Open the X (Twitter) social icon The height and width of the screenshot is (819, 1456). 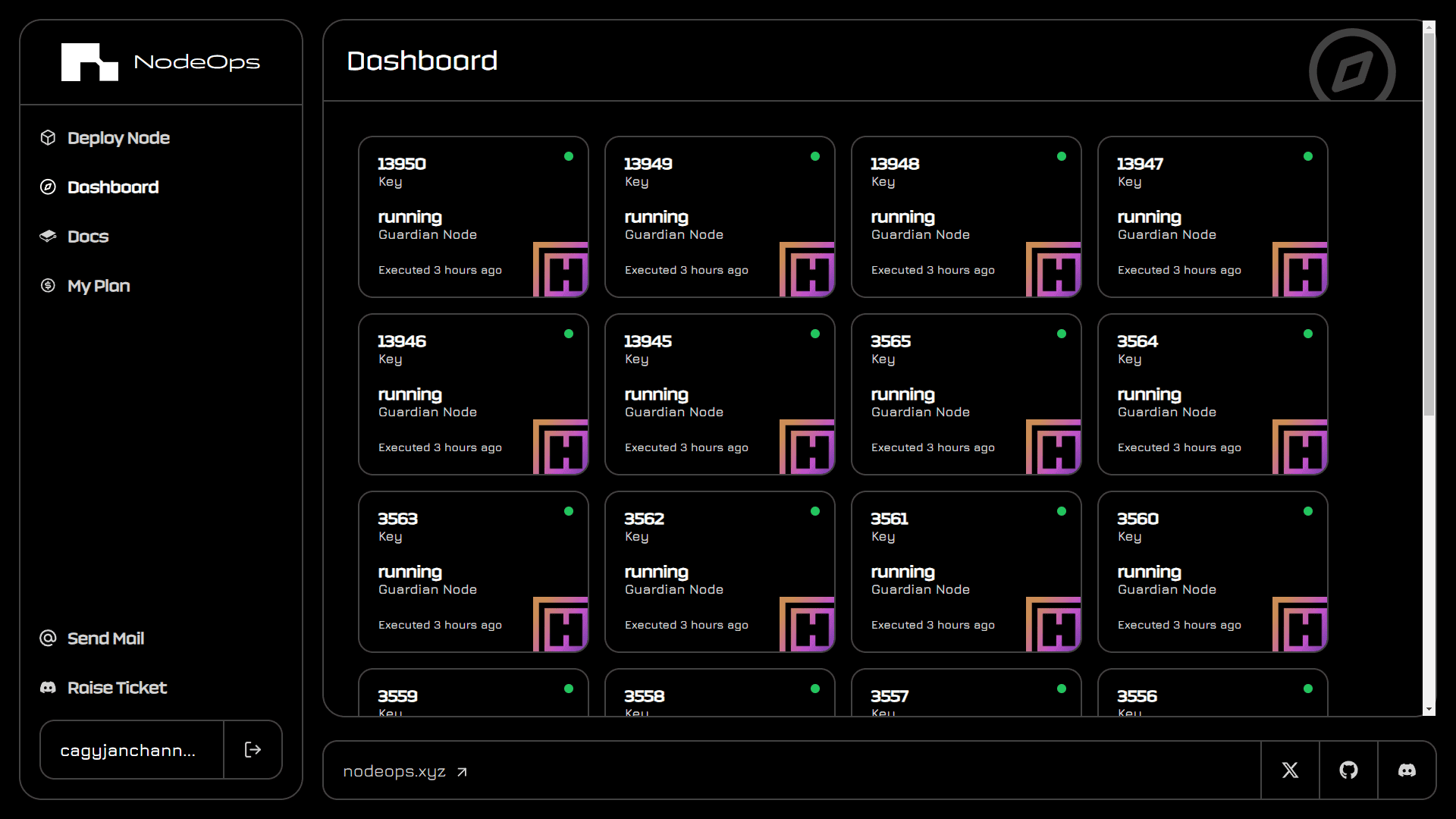(x=1290, y=770)
